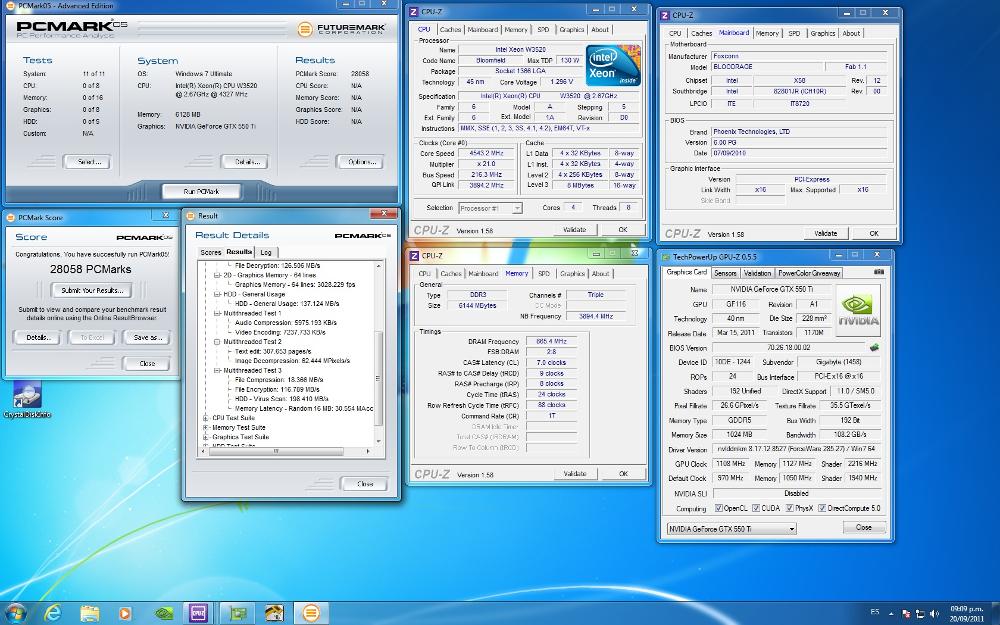
Task: Click the PCMark Score window title icon
Action: [x=10, y=217]
